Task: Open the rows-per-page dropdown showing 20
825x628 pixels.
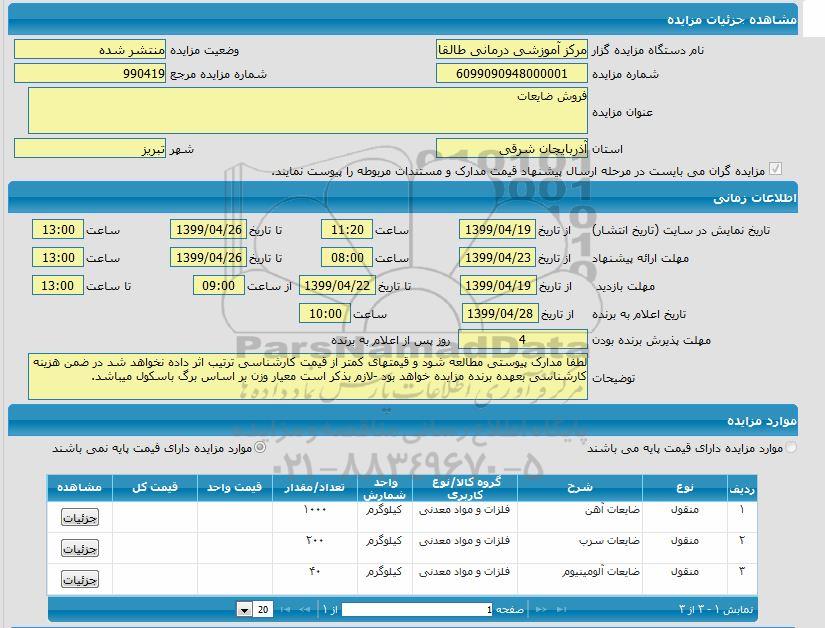Action: [244, 610]
